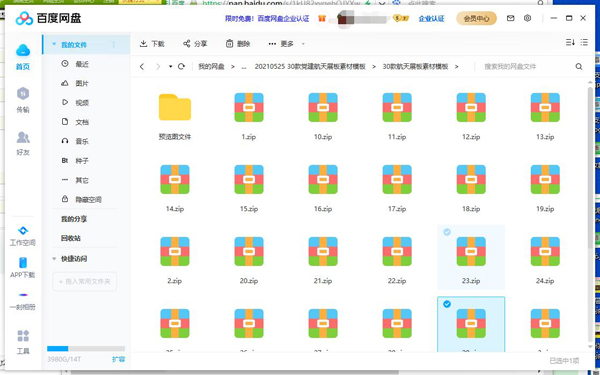Select the 13.zip archive icon
The image size is (600, 375).
(545, 107)
